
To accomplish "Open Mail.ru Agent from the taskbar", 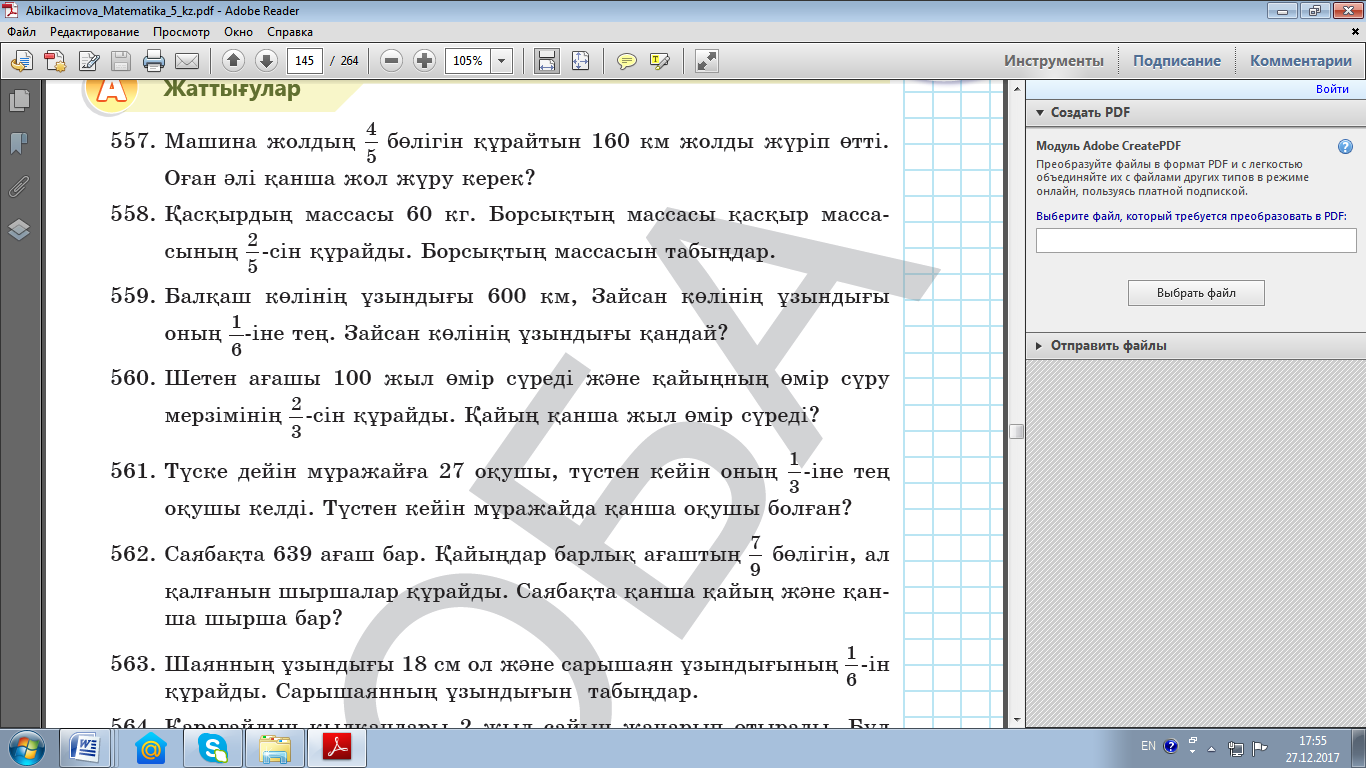I will tap(151, 747).
